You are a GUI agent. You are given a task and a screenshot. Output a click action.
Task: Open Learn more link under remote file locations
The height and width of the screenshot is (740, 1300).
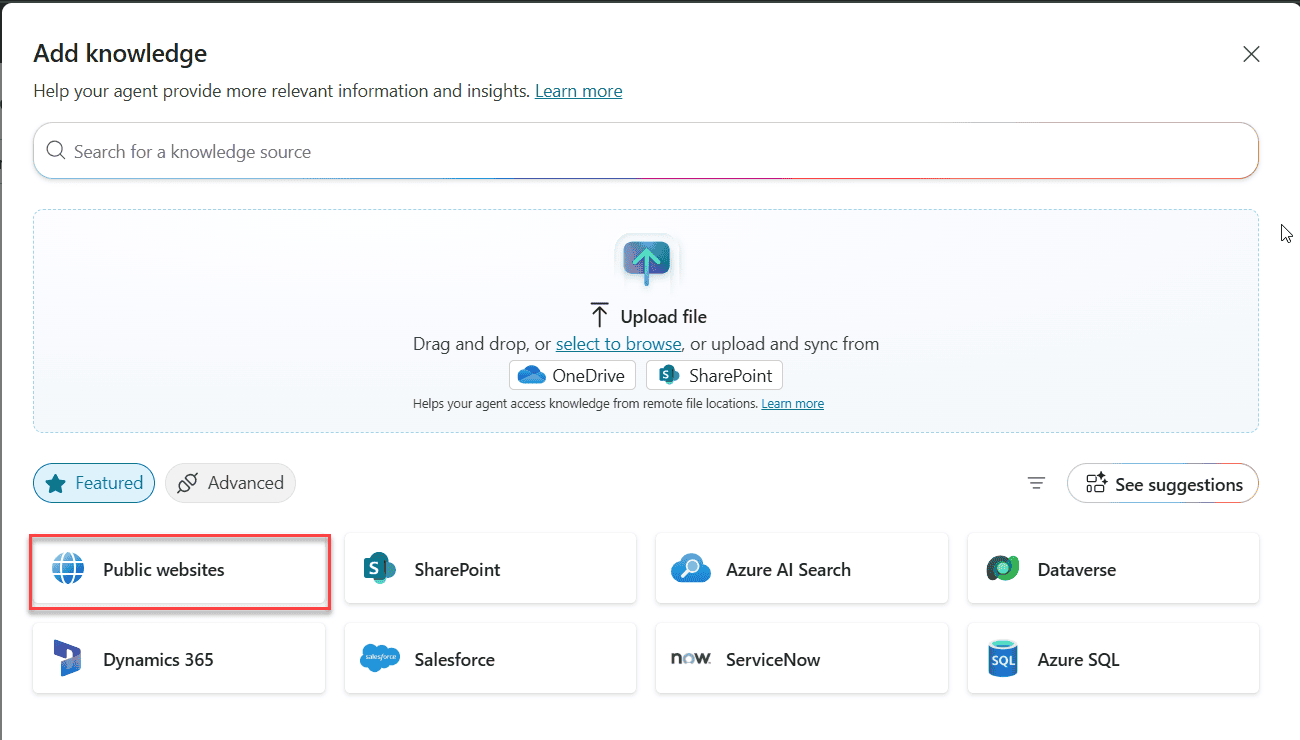[792, 404]
